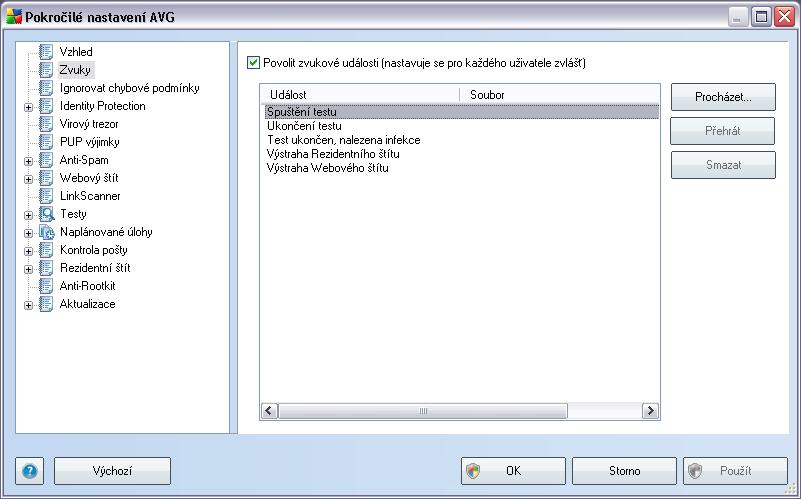This screenshot has height=499, width=801.
Task: Click the notebook icon beside Vzhled
Action: (46, 52)
